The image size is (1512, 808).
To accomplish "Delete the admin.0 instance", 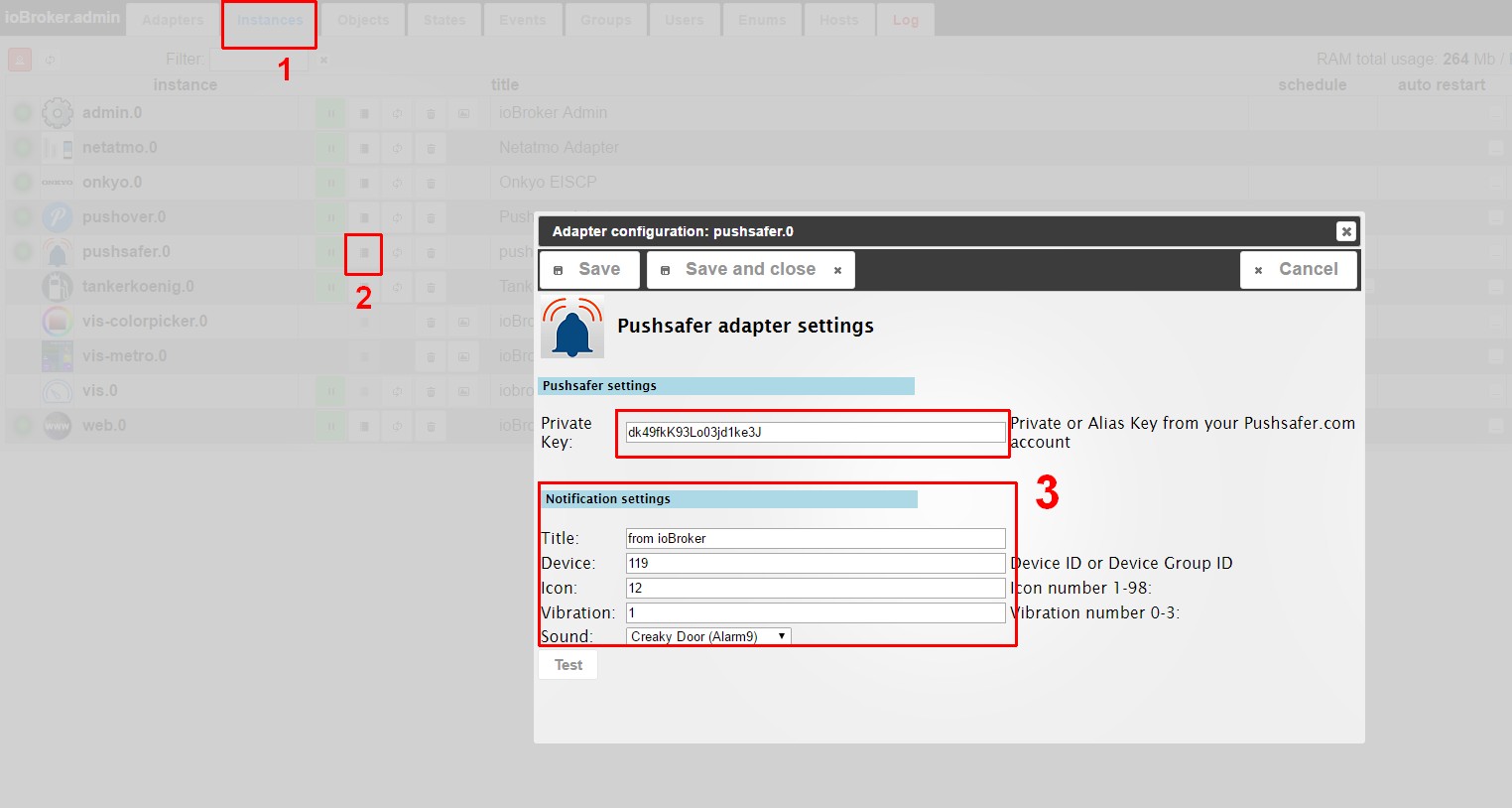I will 431,114.
